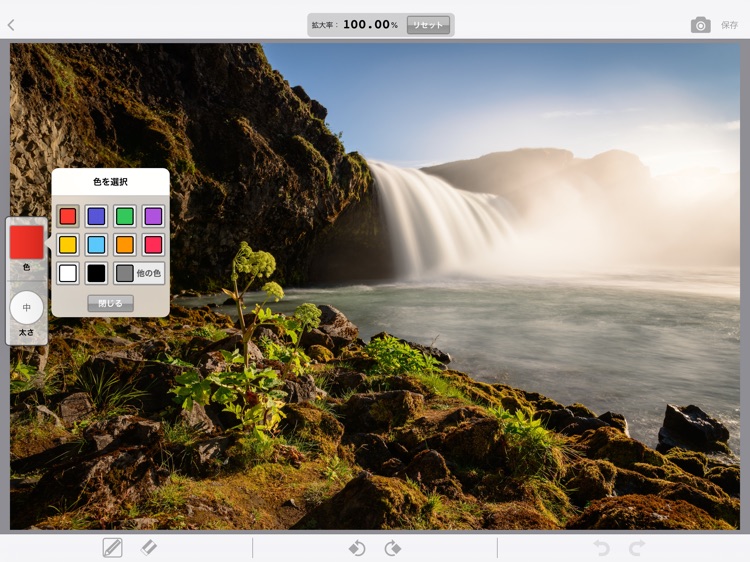750x562 pixels.
Task: Pick the light blue color swatch
Action: point(96,244)
